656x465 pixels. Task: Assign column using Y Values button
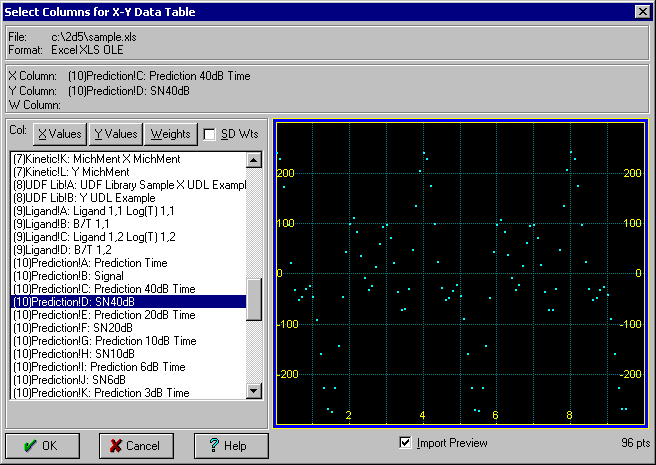pos(115,134)
